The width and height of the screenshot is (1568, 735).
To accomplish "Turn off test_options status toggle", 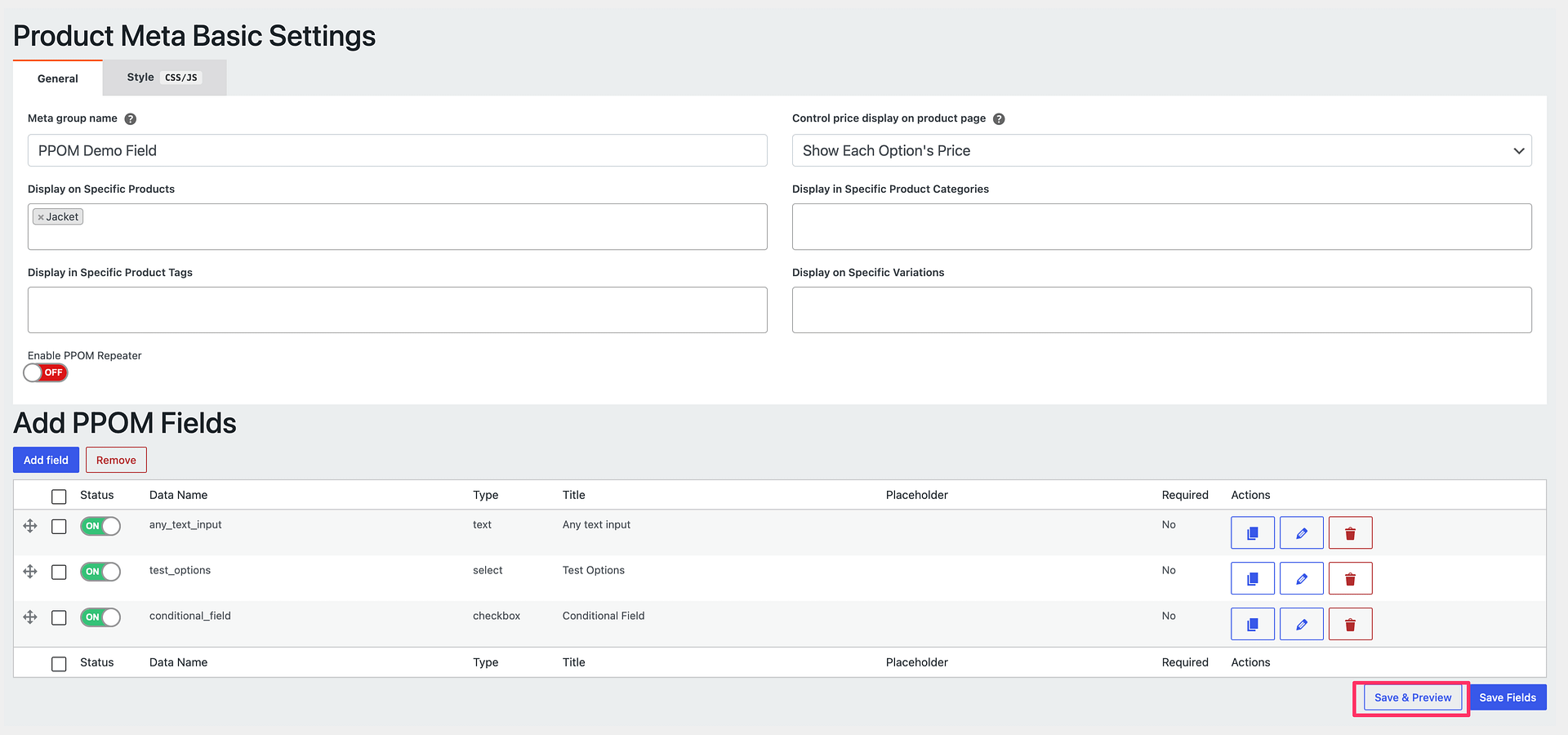I will (100, 572).
